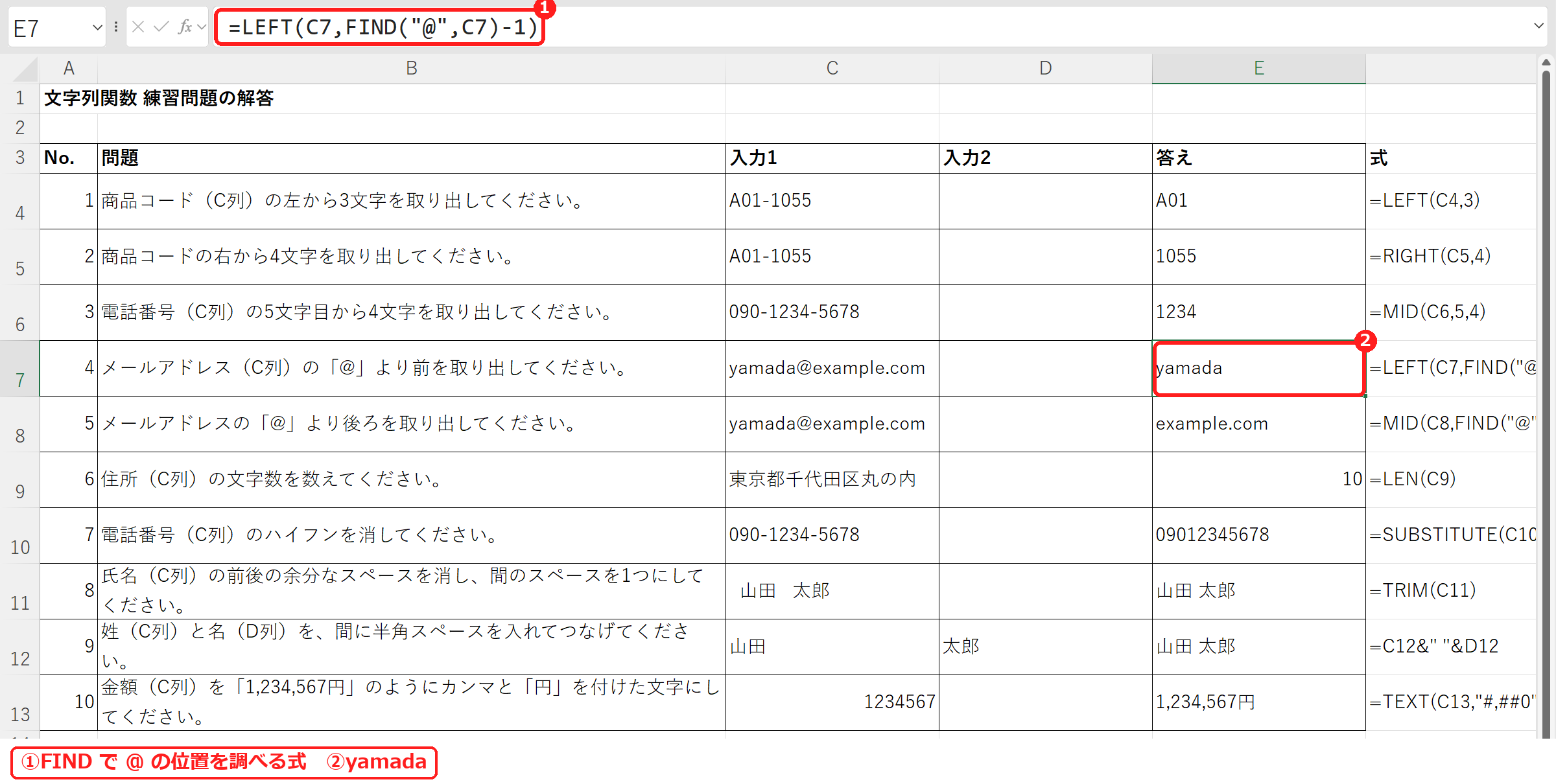This screenshot has width=1556, height=784.
Task: Click cell showing =LEN(C9)
Action: point(1451,479)
